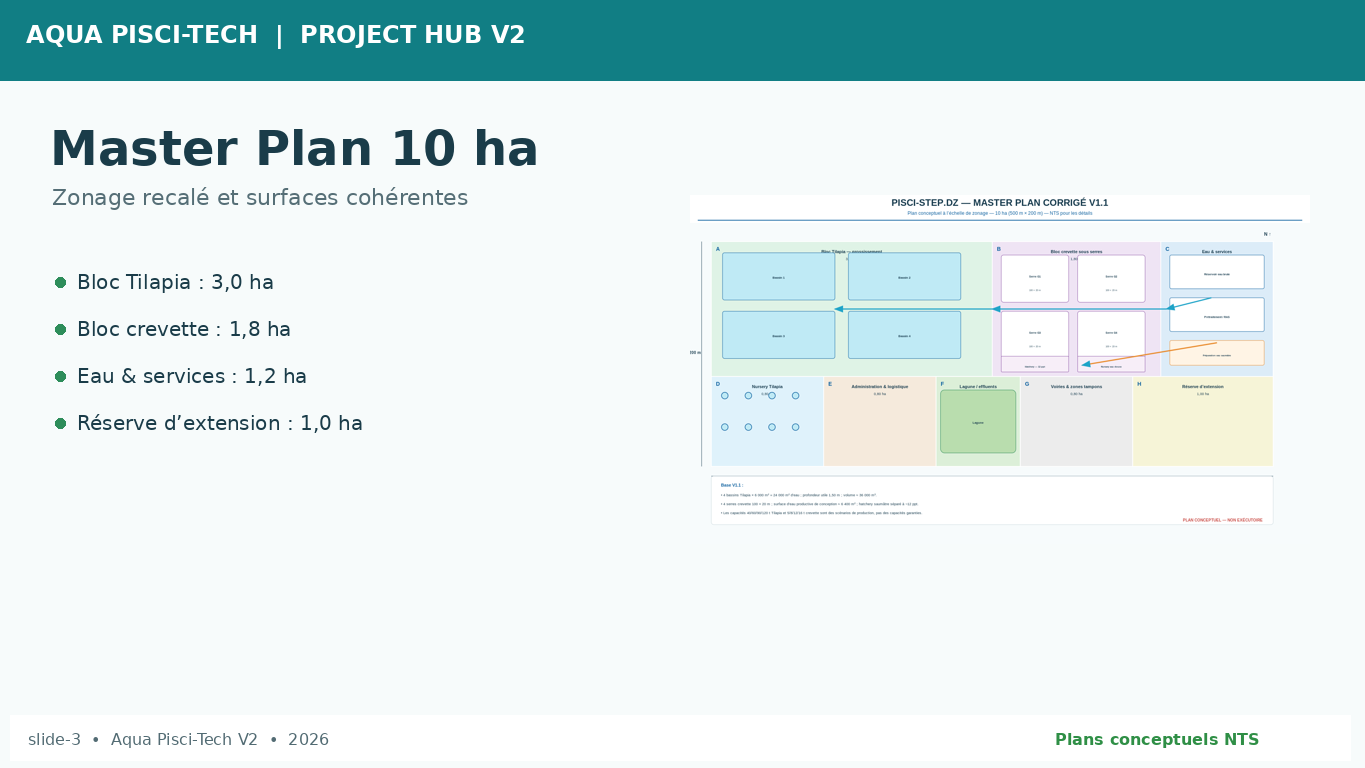This screenshot has height=768, width=1365.
Task: Click the "Administration & logistique" zone E label
Action: tap(880, 386)
